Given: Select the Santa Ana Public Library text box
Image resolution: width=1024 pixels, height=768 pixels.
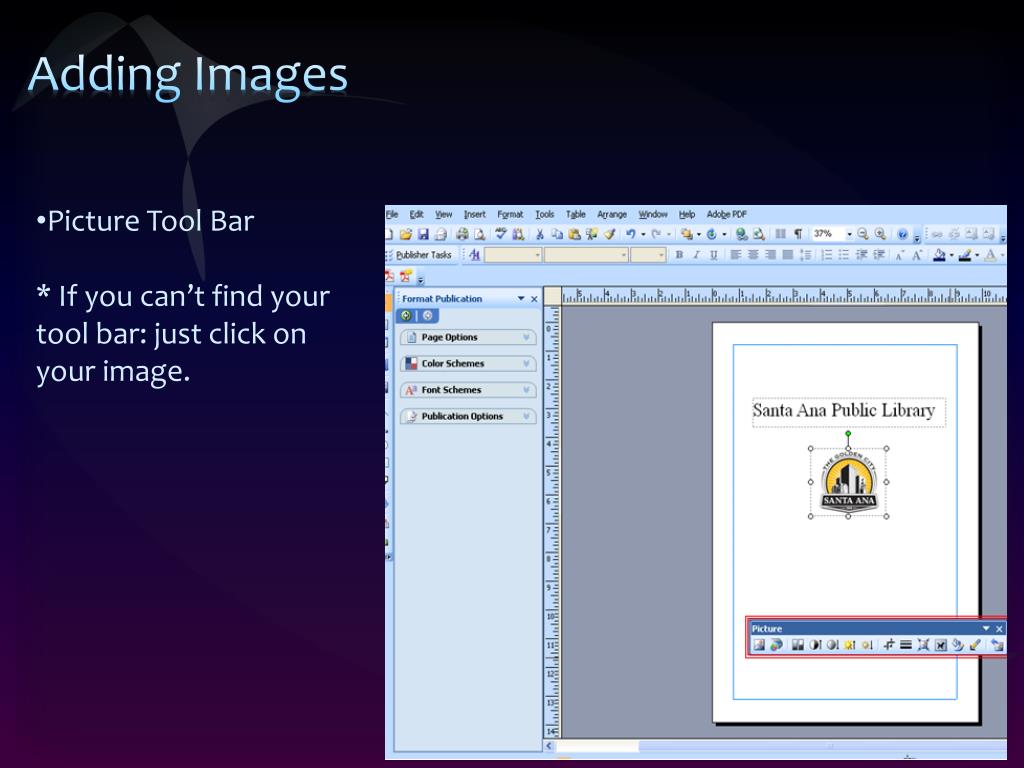Looking at the screenshot, I should point(843,411).
